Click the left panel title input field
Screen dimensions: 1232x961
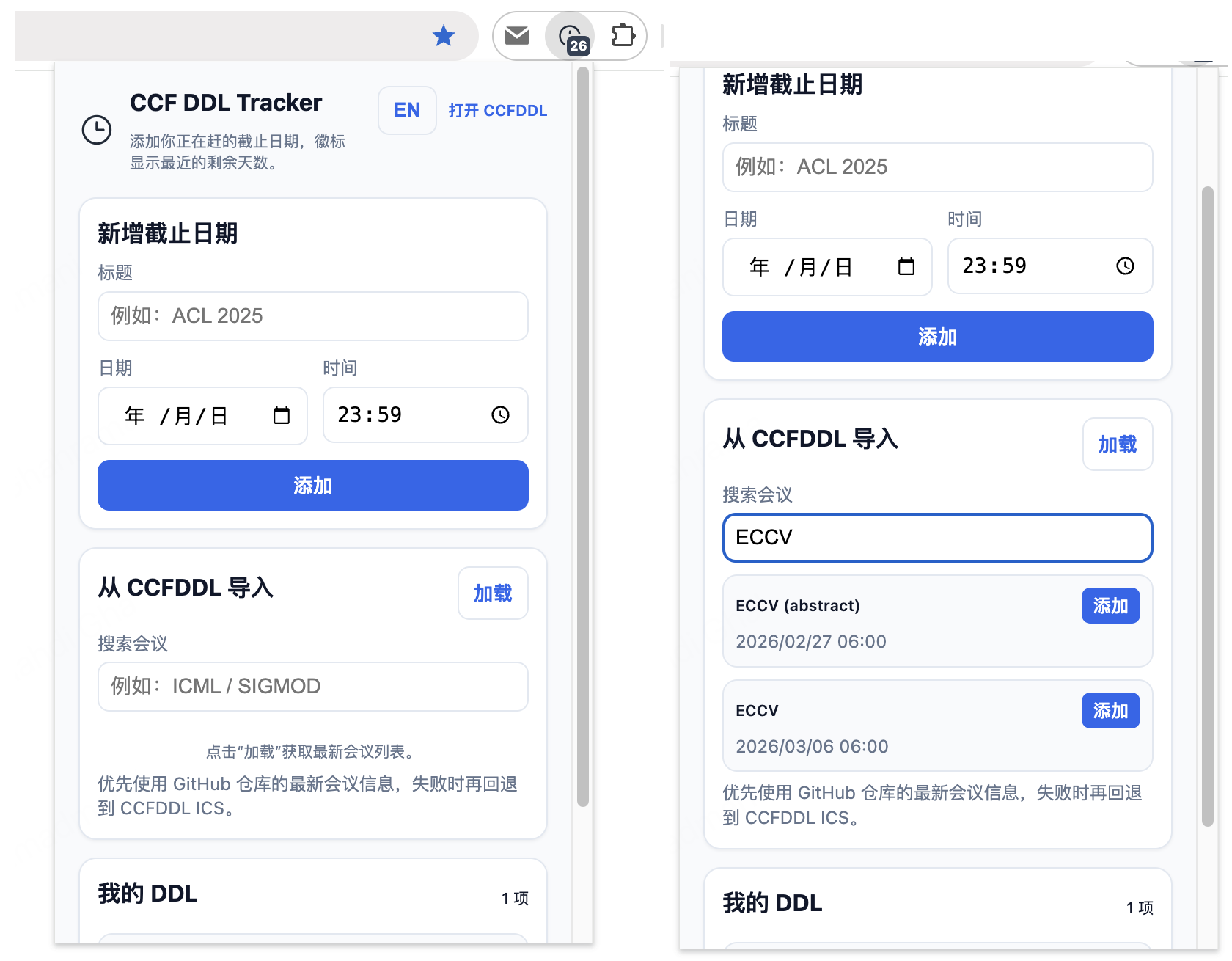pos(313,316)
